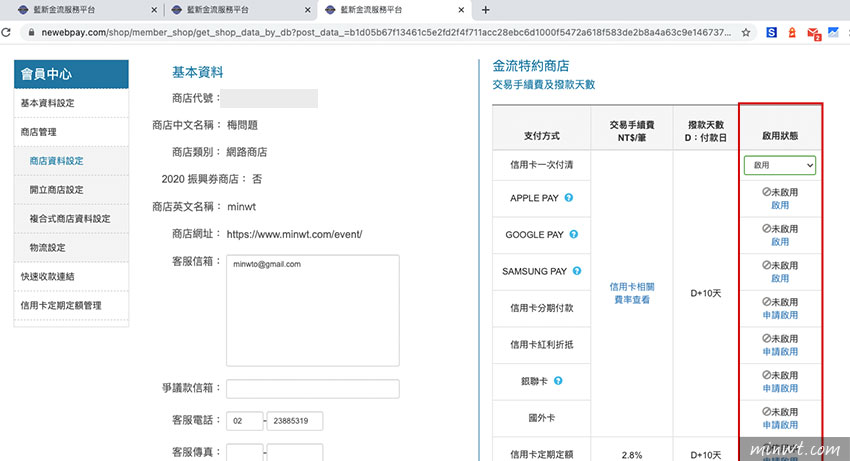Open the 信用卡一次付清 status dropdown

(x=780, y=165)
